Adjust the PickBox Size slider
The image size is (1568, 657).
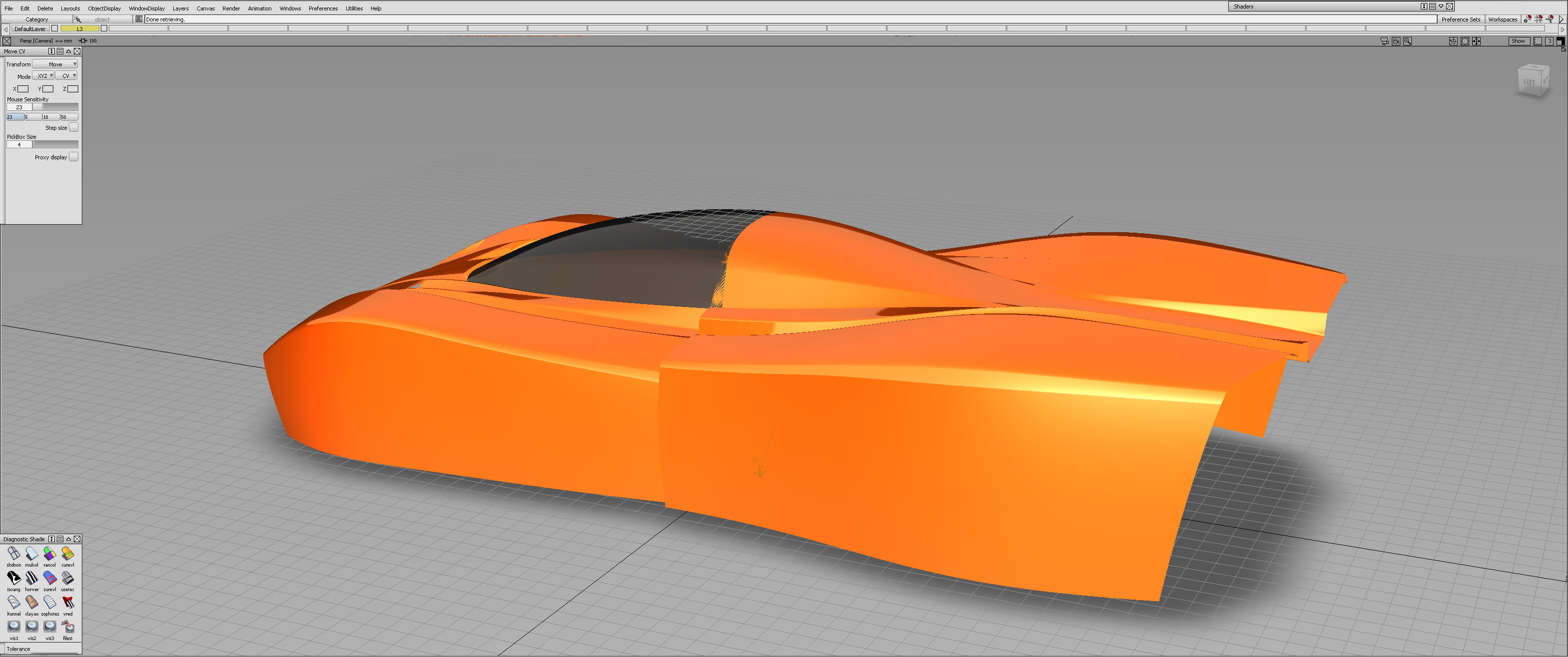click(x=55, y=145)
